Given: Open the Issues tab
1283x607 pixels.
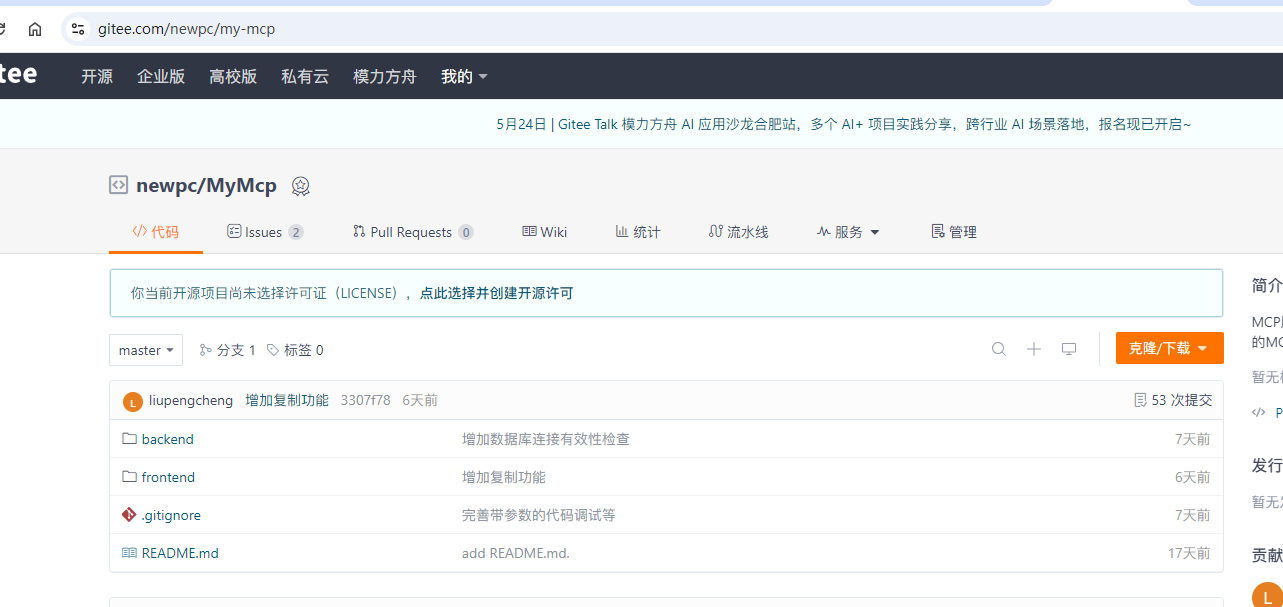Looking at the screenshot, I should click(265, 232).
